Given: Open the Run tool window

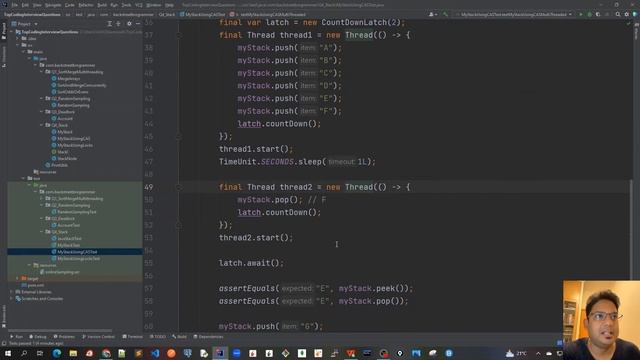Looking at the screenshot, I should (x=16, y=337).
